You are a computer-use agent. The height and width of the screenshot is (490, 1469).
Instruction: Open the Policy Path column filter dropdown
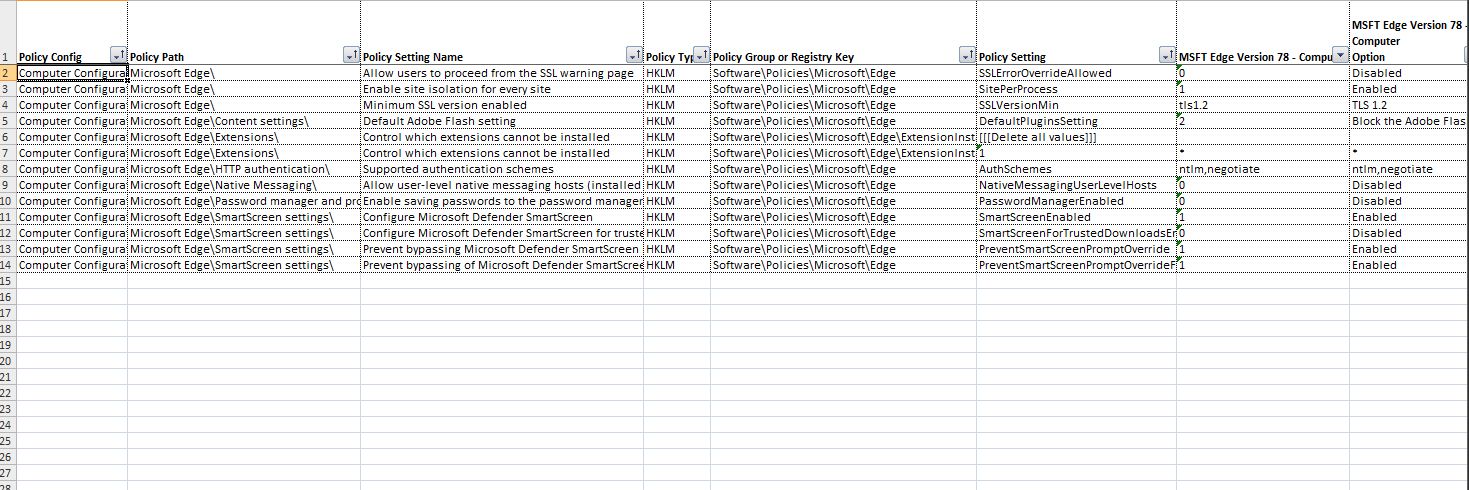tap(351, 56)
